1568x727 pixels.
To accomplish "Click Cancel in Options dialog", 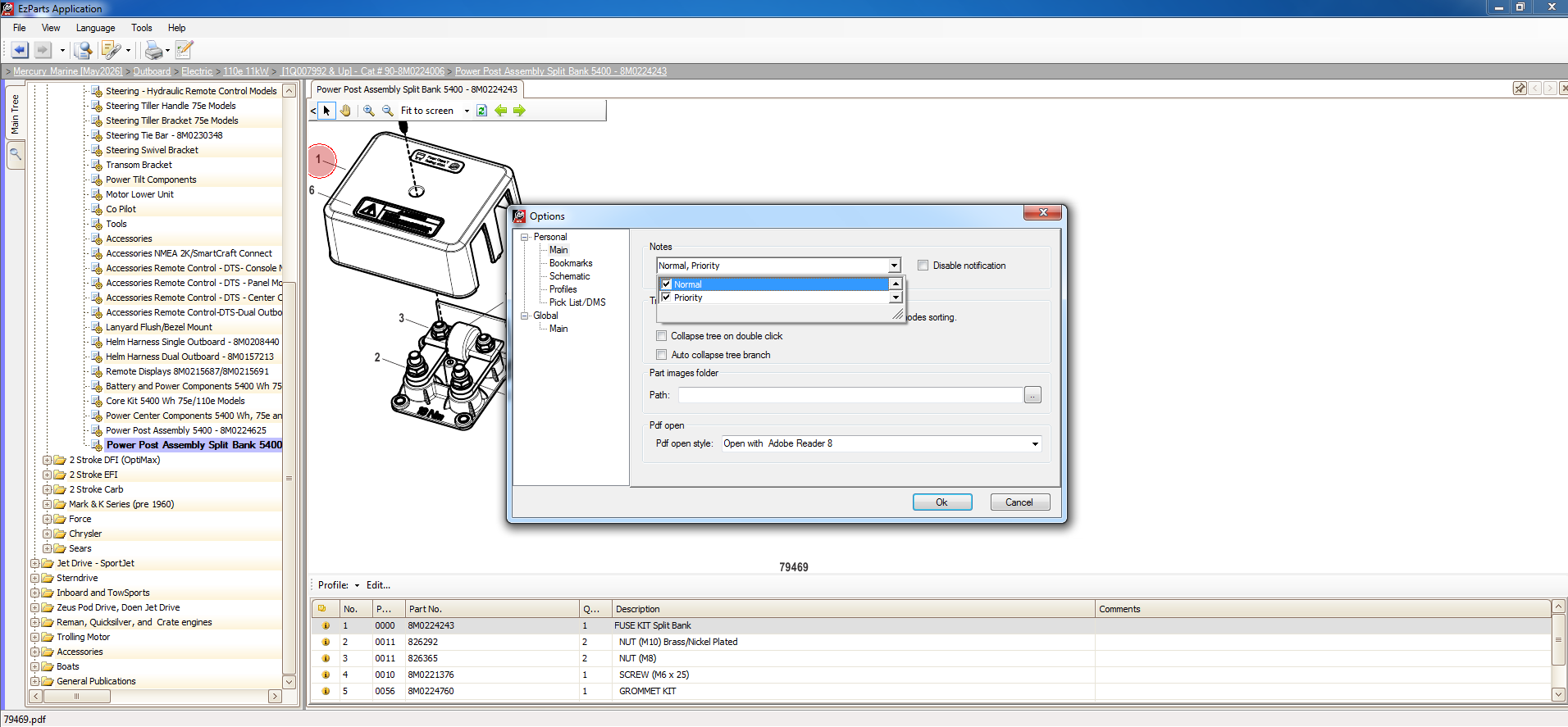I will click(x=1019, y=502).
